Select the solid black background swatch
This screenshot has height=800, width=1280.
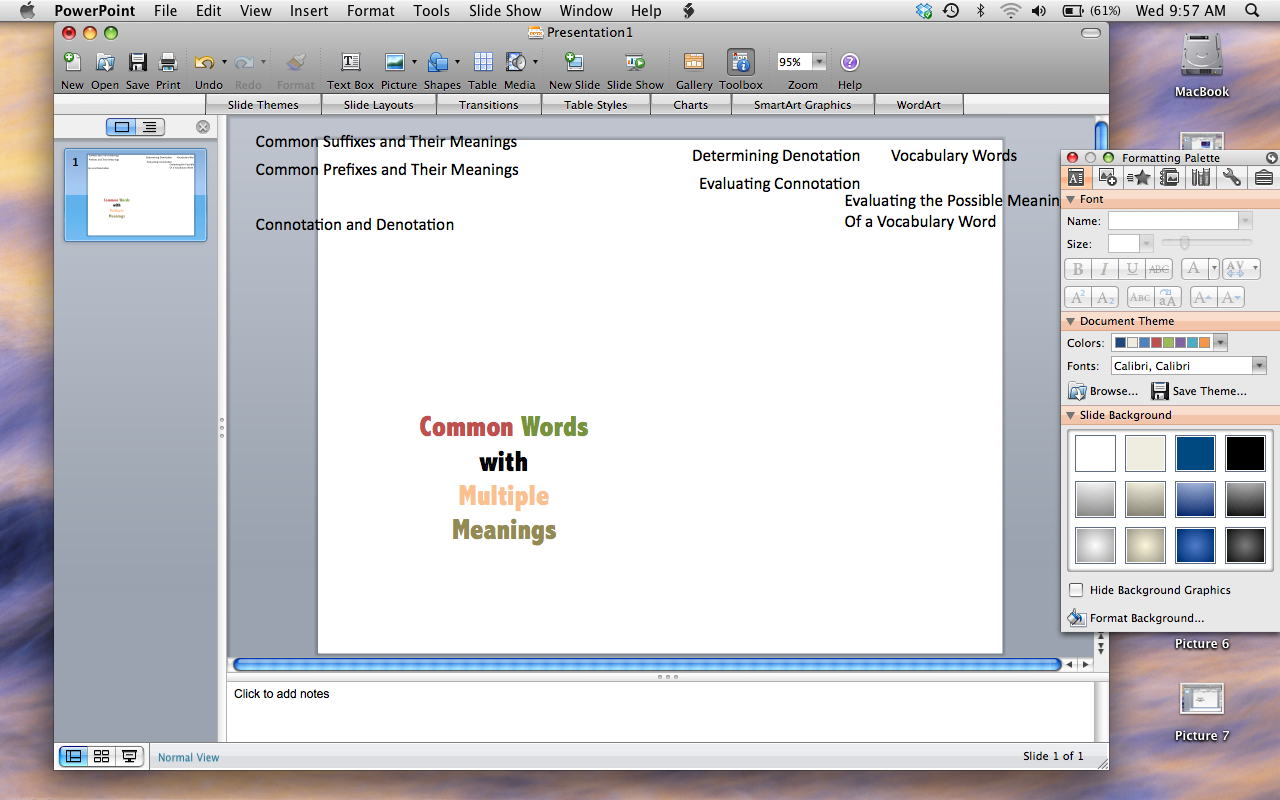coord(1245,453)
